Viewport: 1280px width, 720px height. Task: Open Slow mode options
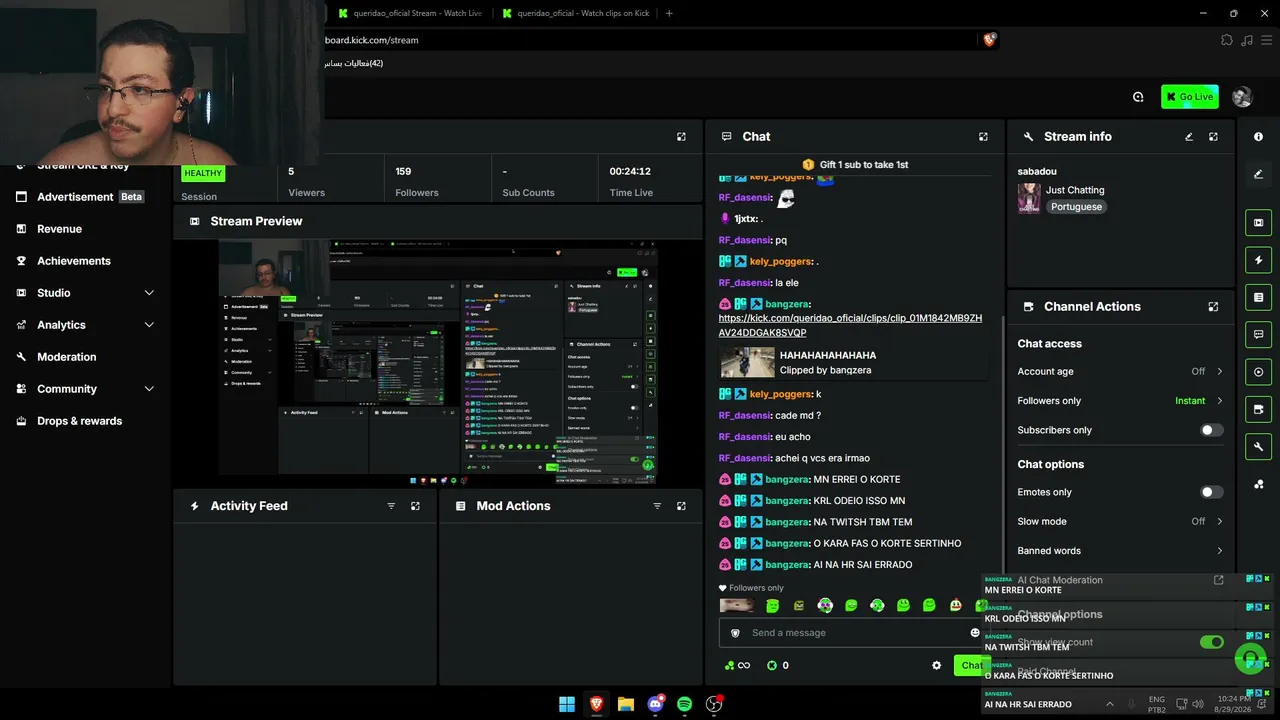(1120, 521)
